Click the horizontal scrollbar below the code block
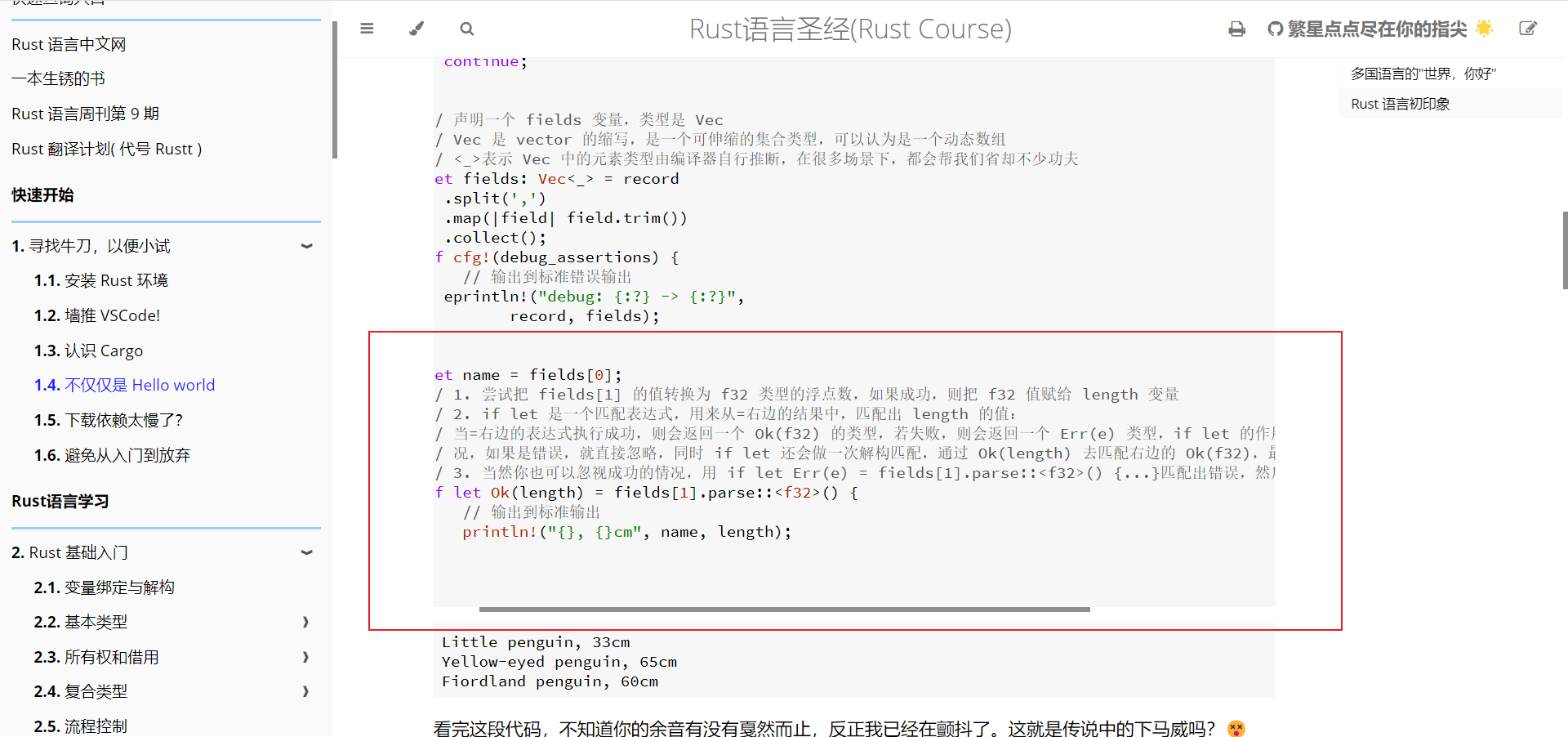This screenshot has height=737, width=1568. pyautogui.click(x=783, y=610)
